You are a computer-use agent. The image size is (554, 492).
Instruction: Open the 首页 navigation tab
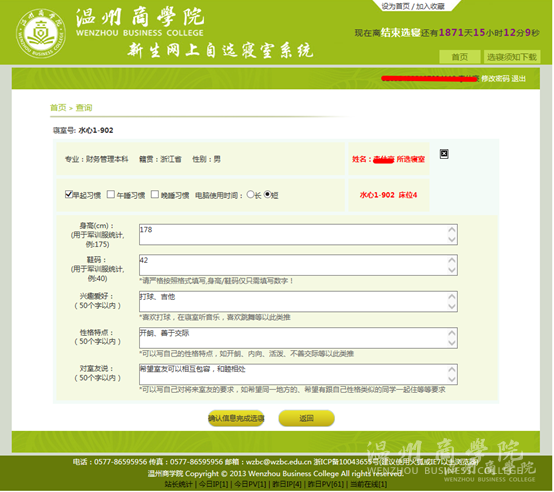pyautogui.click(x=460, y=57)
